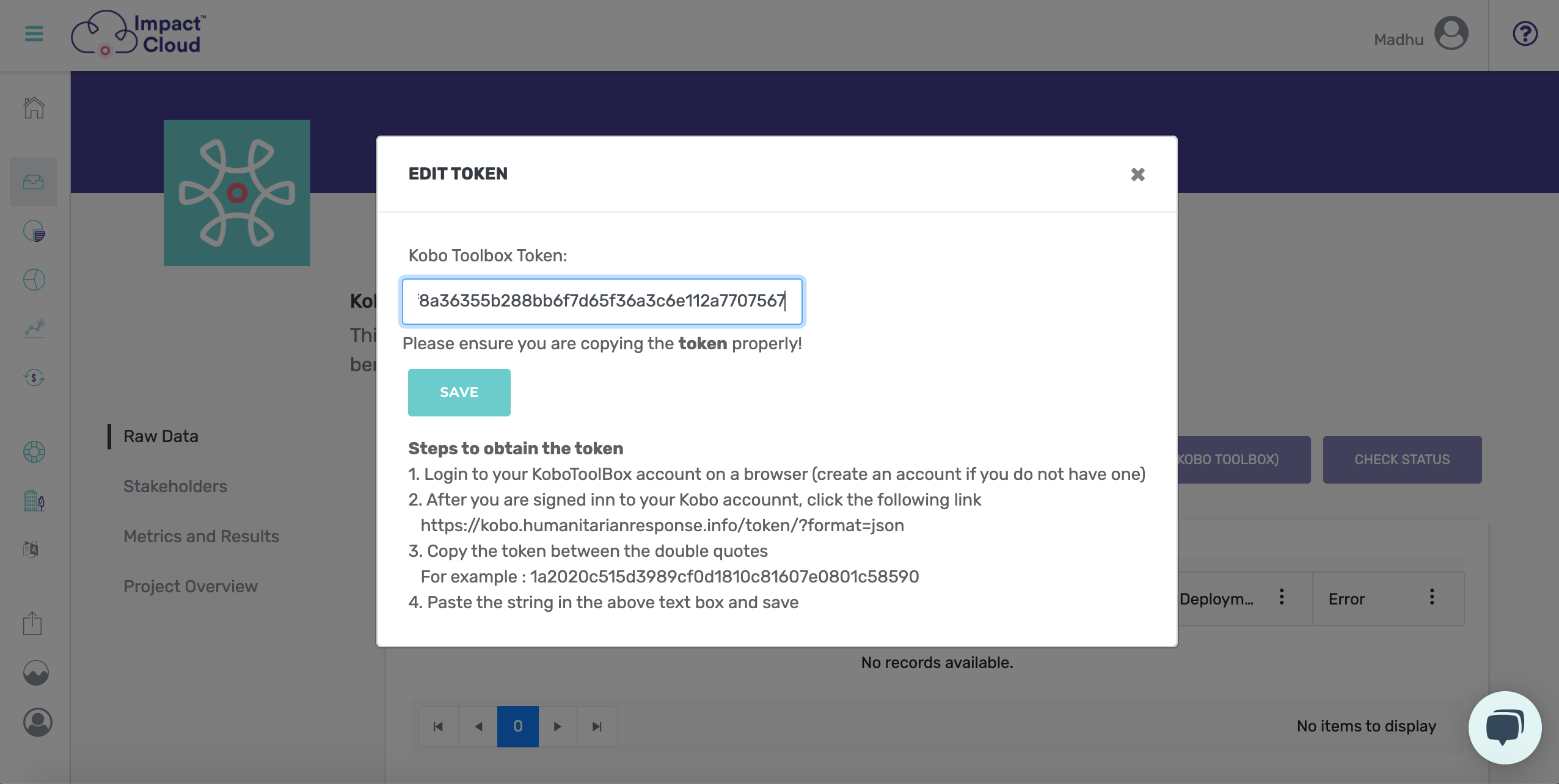Click the example token 1a2020c515d... text
This screenshot has width=1559, height=784.
click(725, 577)
